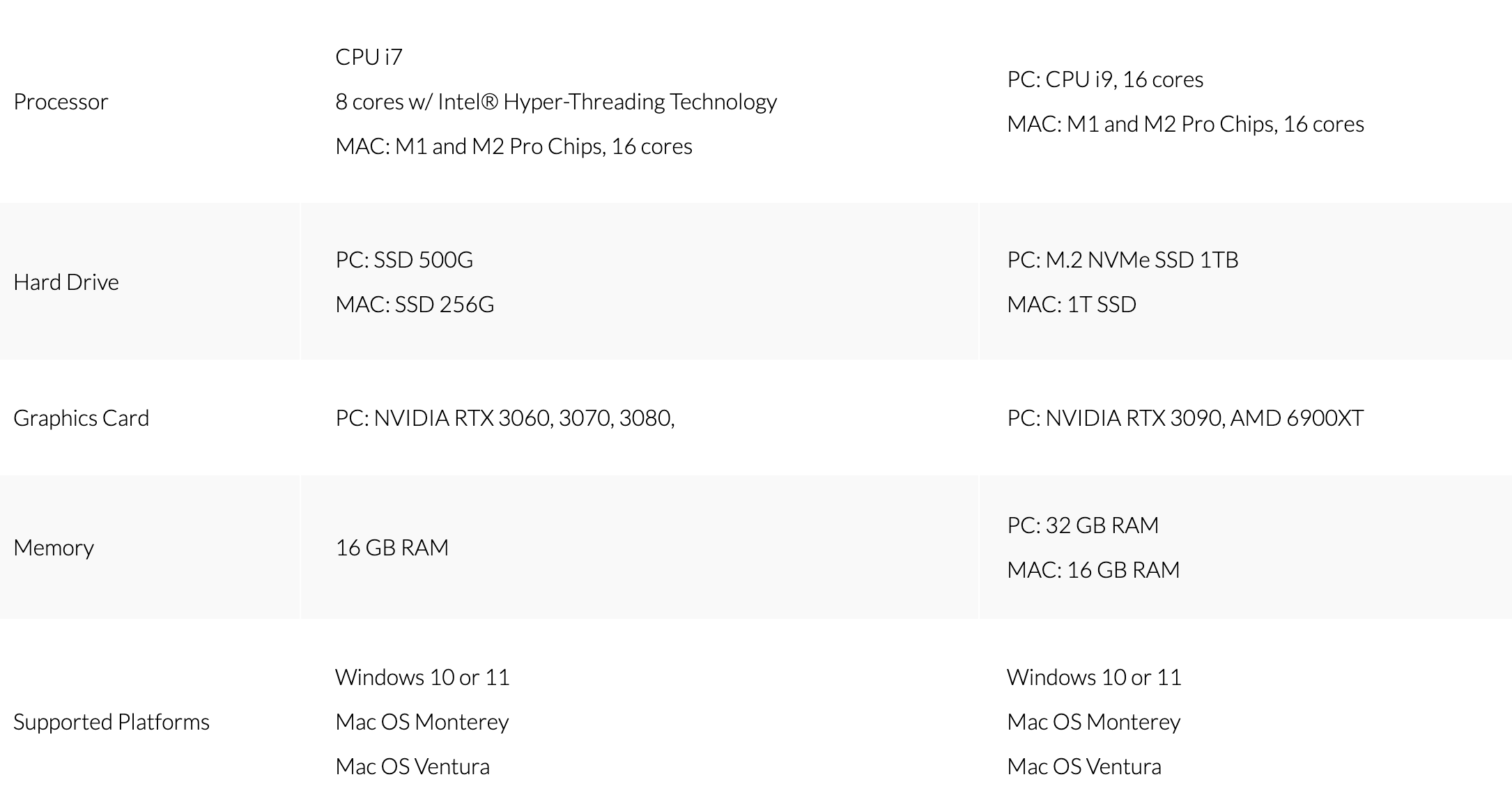Click the MAC: 1T SSD text
This screenshot has height=807, width=1512.
point(1072,305)
